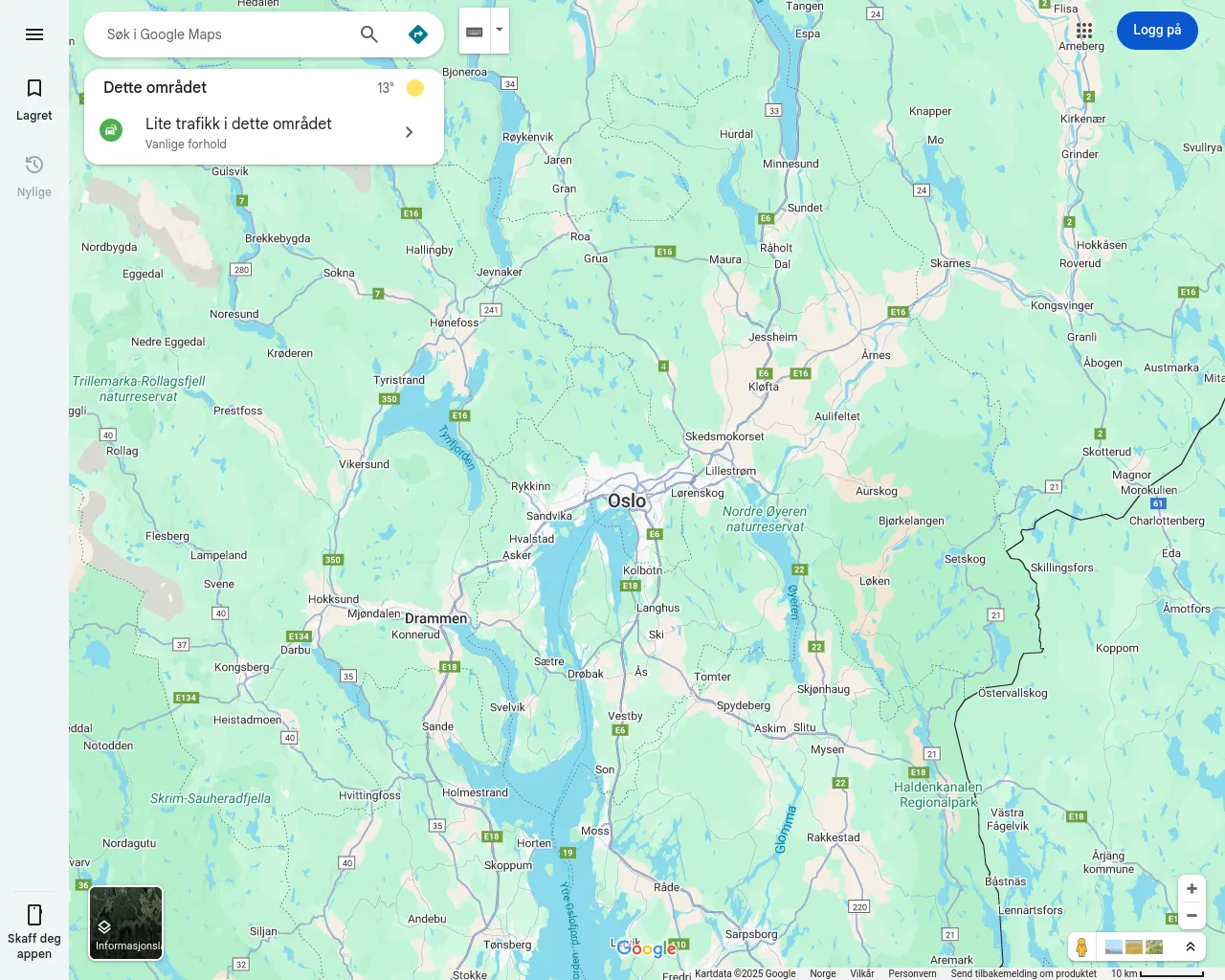1225x980 pixels.
Task: Open the input tools dropdown arrow
Action: [x=500, y=31]
